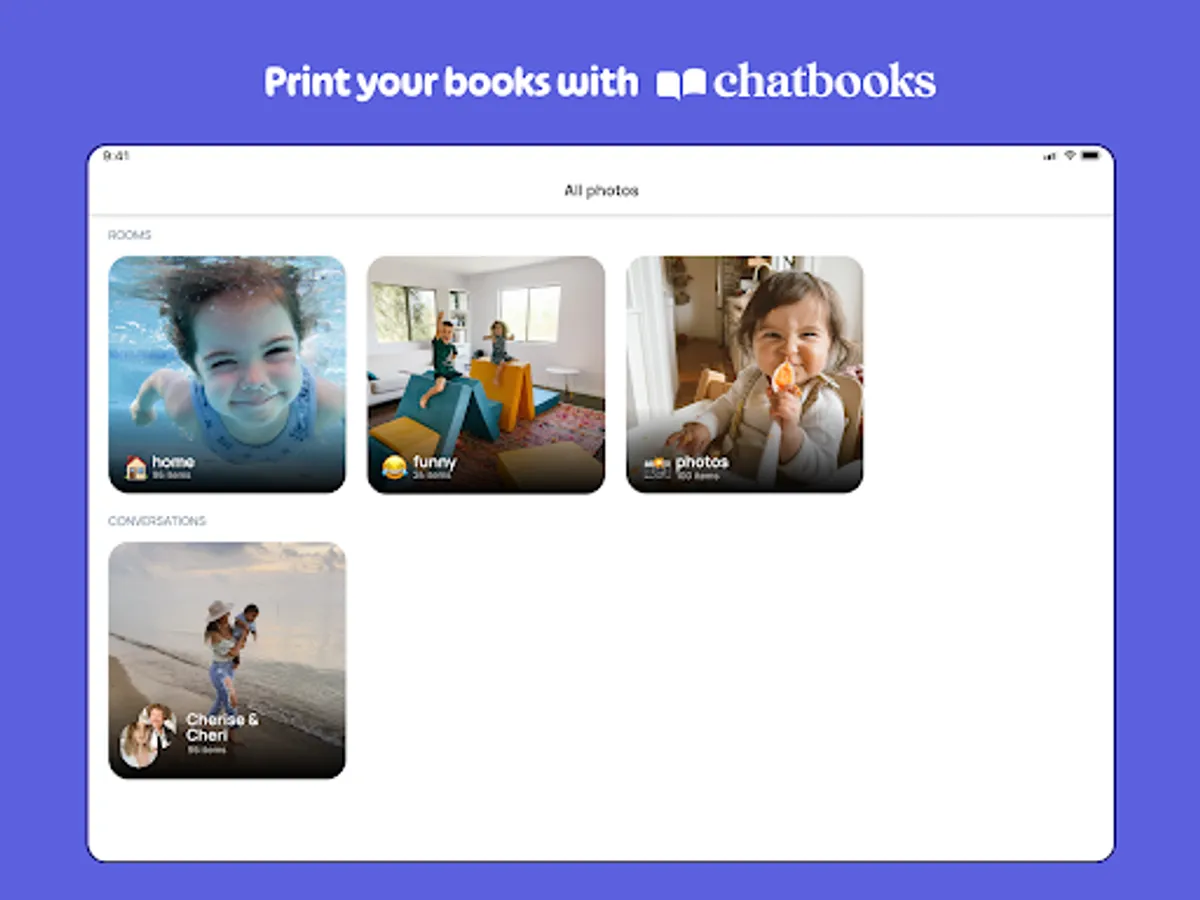Viewport: 1200px width, 900px height.
Task: Open the Cherise & Cheri beach conversation
Action: point(227,660)
